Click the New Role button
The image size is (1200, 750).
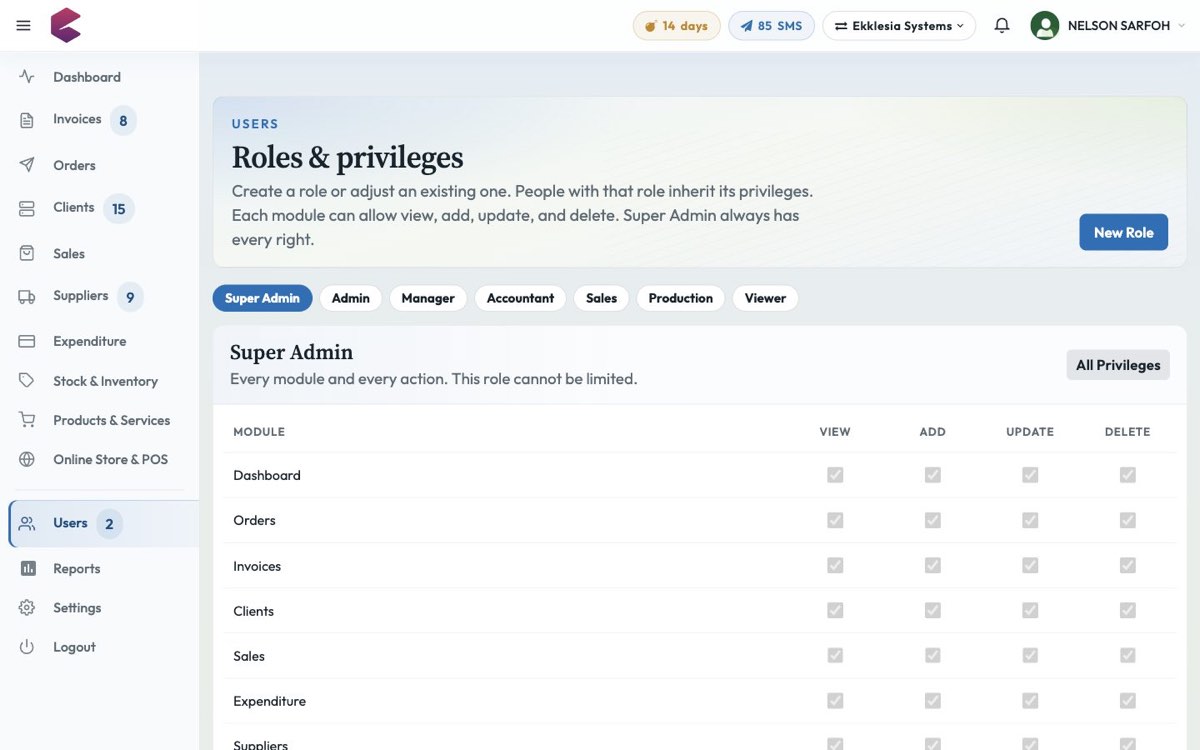coord(1123,232)
